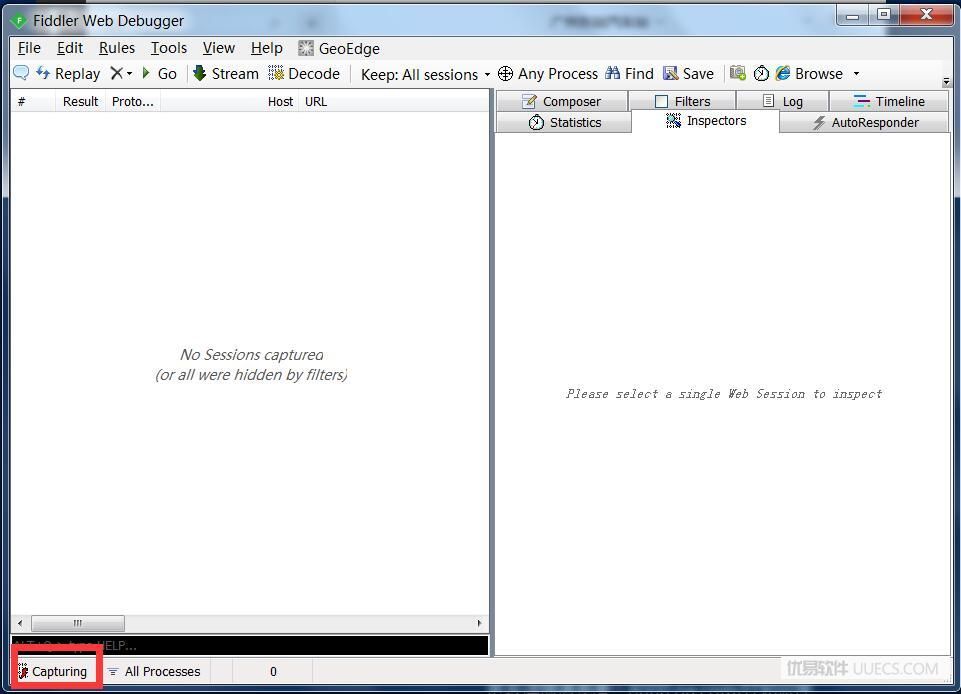Switch to the Timeline tab
This screenshot has width=961, height=694.
889,101
